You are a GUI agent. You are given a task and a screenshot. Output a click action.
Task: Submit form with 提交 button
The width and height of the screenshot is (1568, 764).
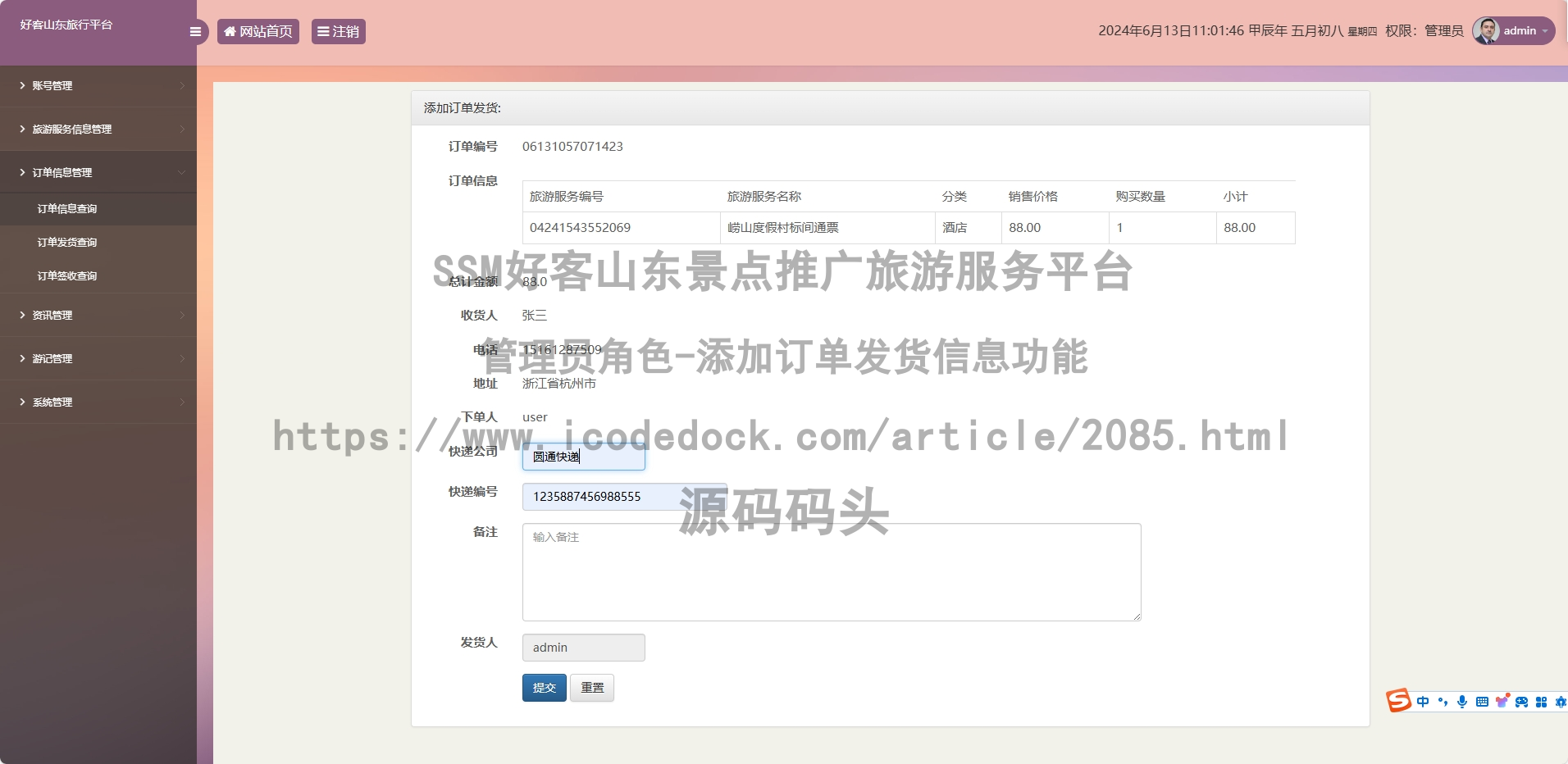545,688
